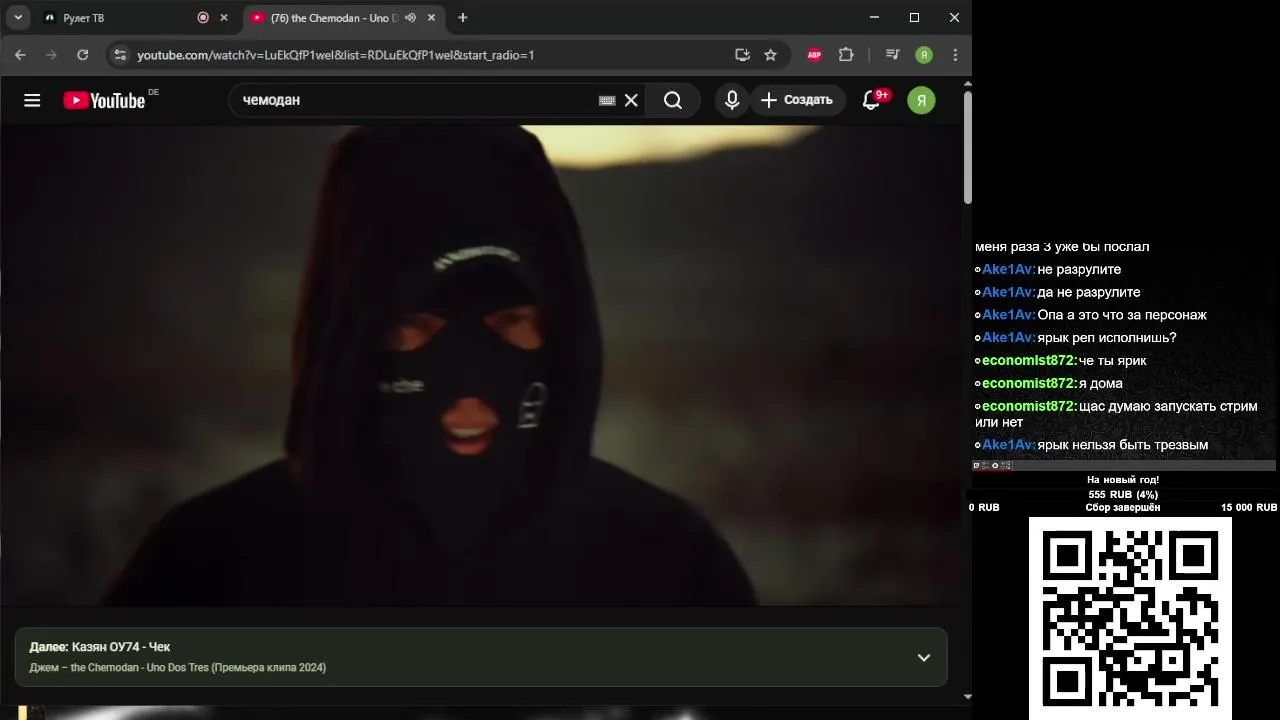
Task: Open Chrome's three-dot menu
Action: click(955, 55)
